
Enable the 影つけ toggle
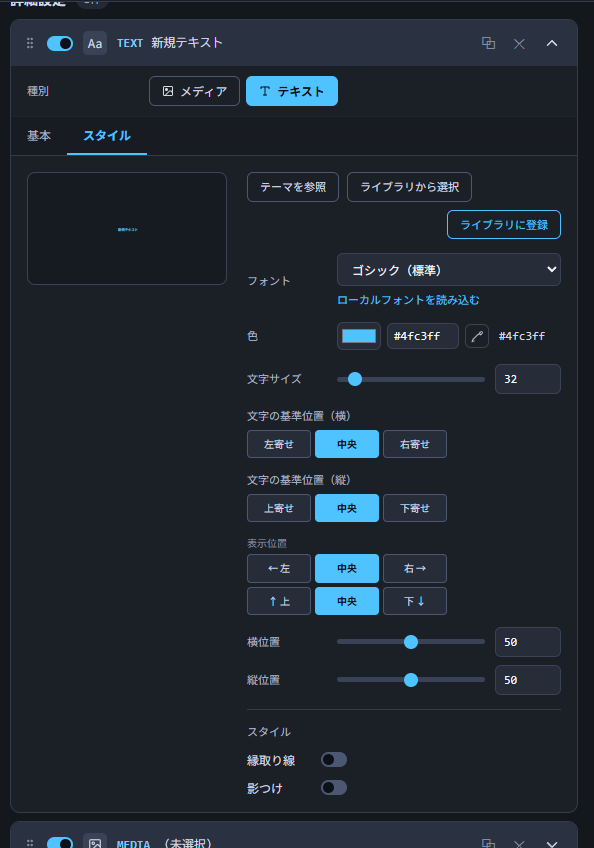tap(334, 787)
